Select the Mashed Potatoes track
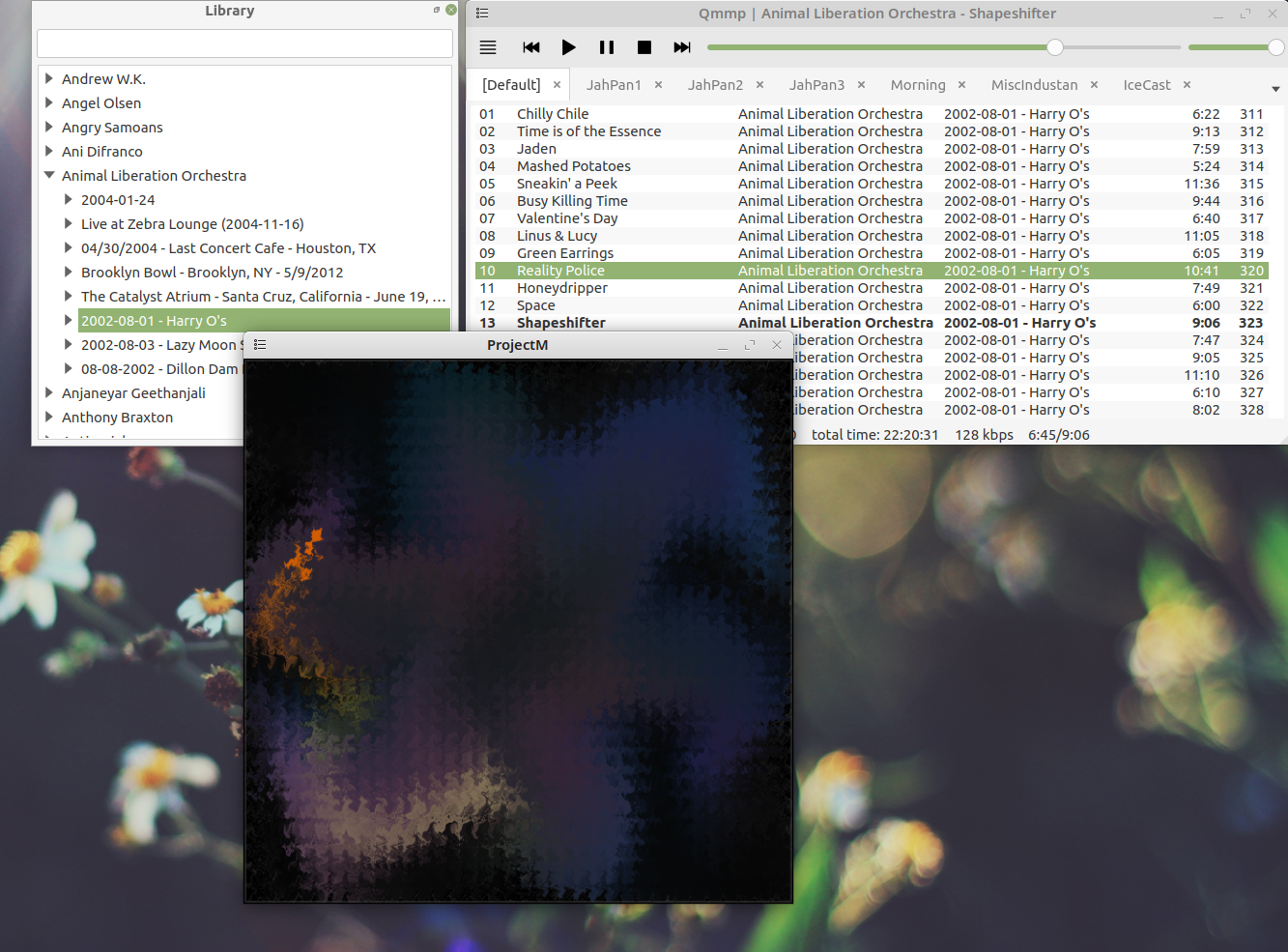 click(872, 166)
